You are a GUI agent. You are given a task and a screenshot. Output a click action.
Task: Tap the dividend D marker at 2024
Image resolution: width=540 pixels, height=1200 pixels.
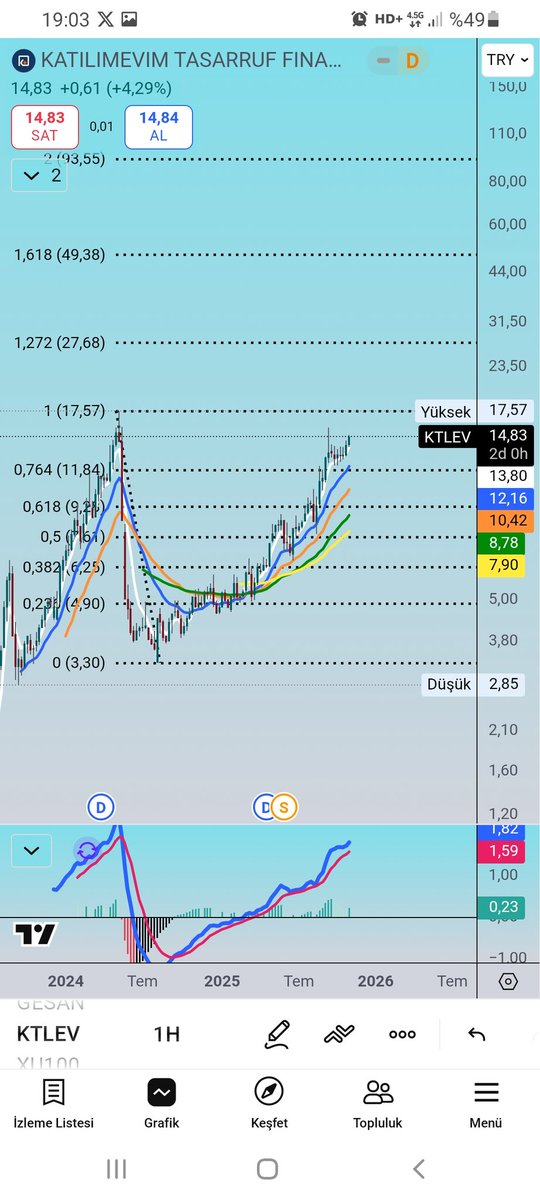point(100,806)
